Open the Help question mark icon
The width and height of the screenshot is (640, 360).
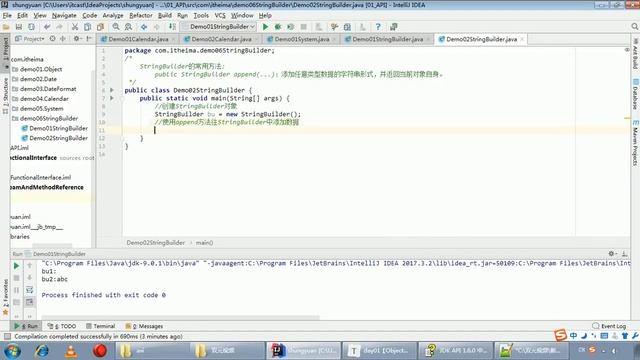[x=378, y=27]
